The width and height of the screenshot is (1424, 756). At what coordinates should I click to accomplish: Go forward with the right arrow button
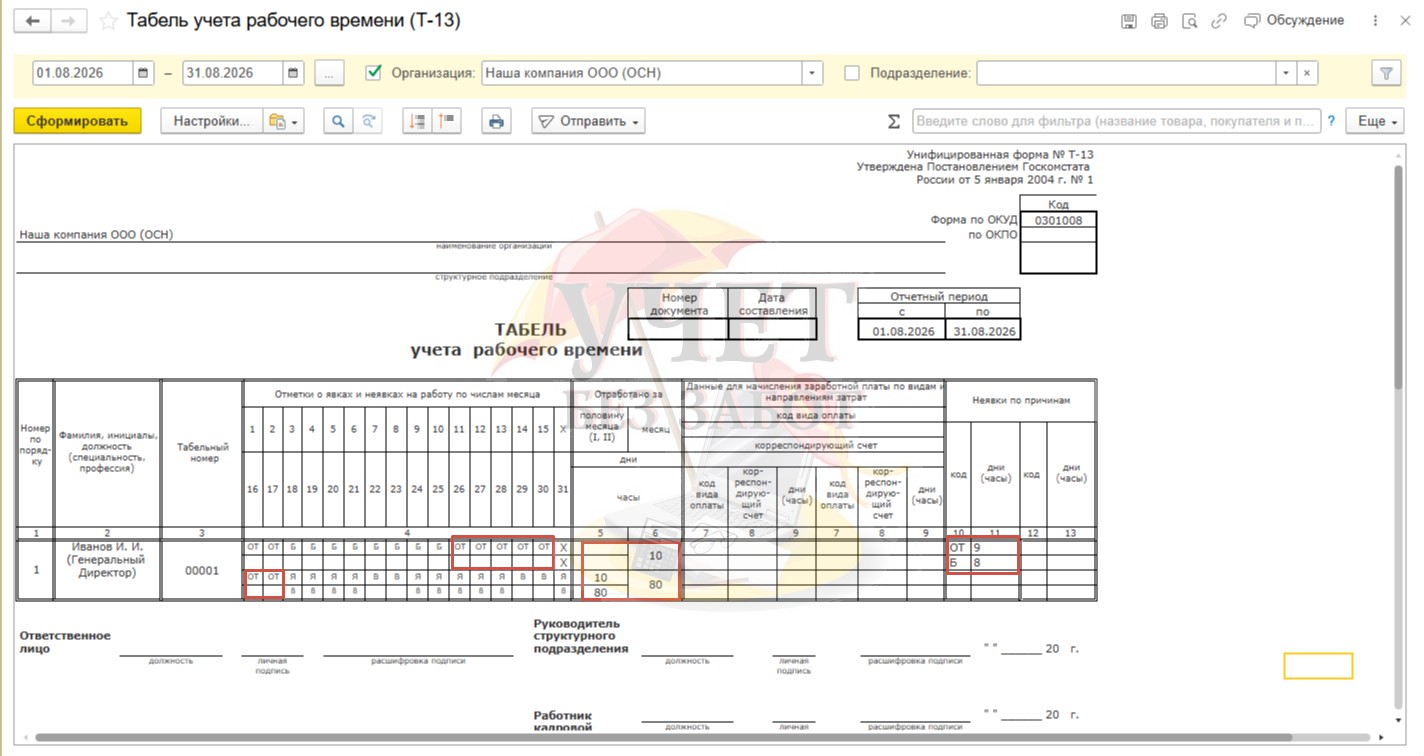[68, 21]
